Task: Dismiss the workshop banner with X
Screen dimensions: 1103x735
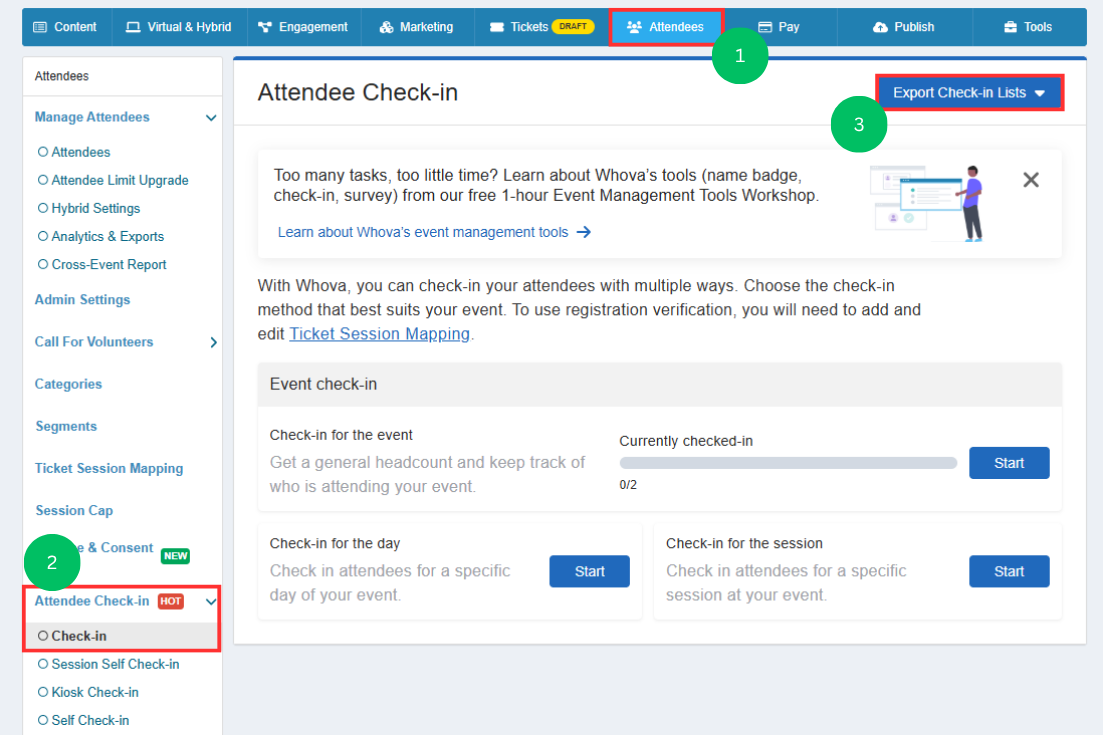Action: pos(1031,180)
